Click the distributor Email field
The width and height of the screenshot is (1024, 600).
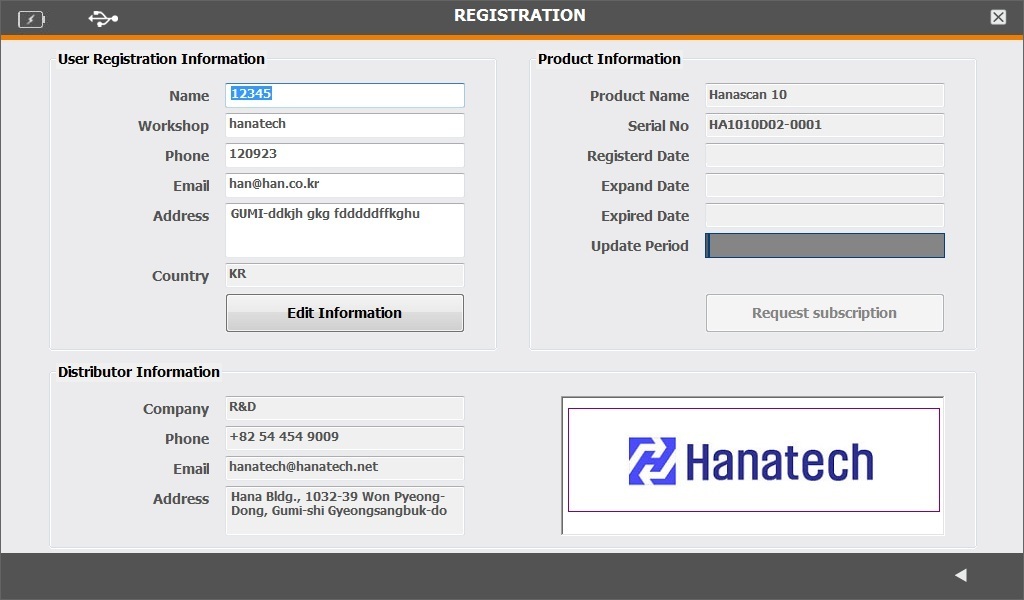click(x=344, y=468)
